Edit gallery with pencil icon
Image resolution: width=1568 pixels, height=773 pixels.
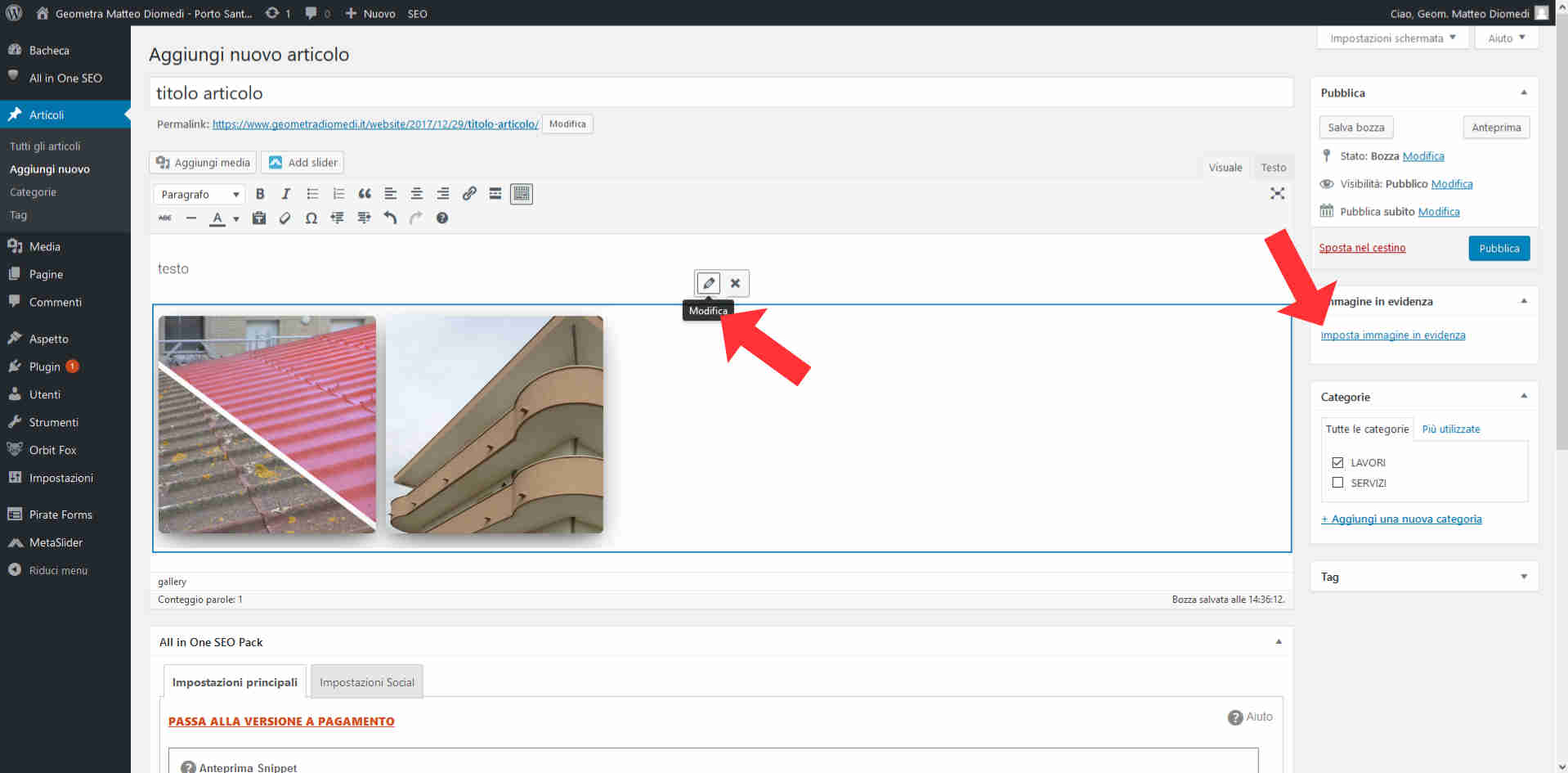tap(709, 283)
